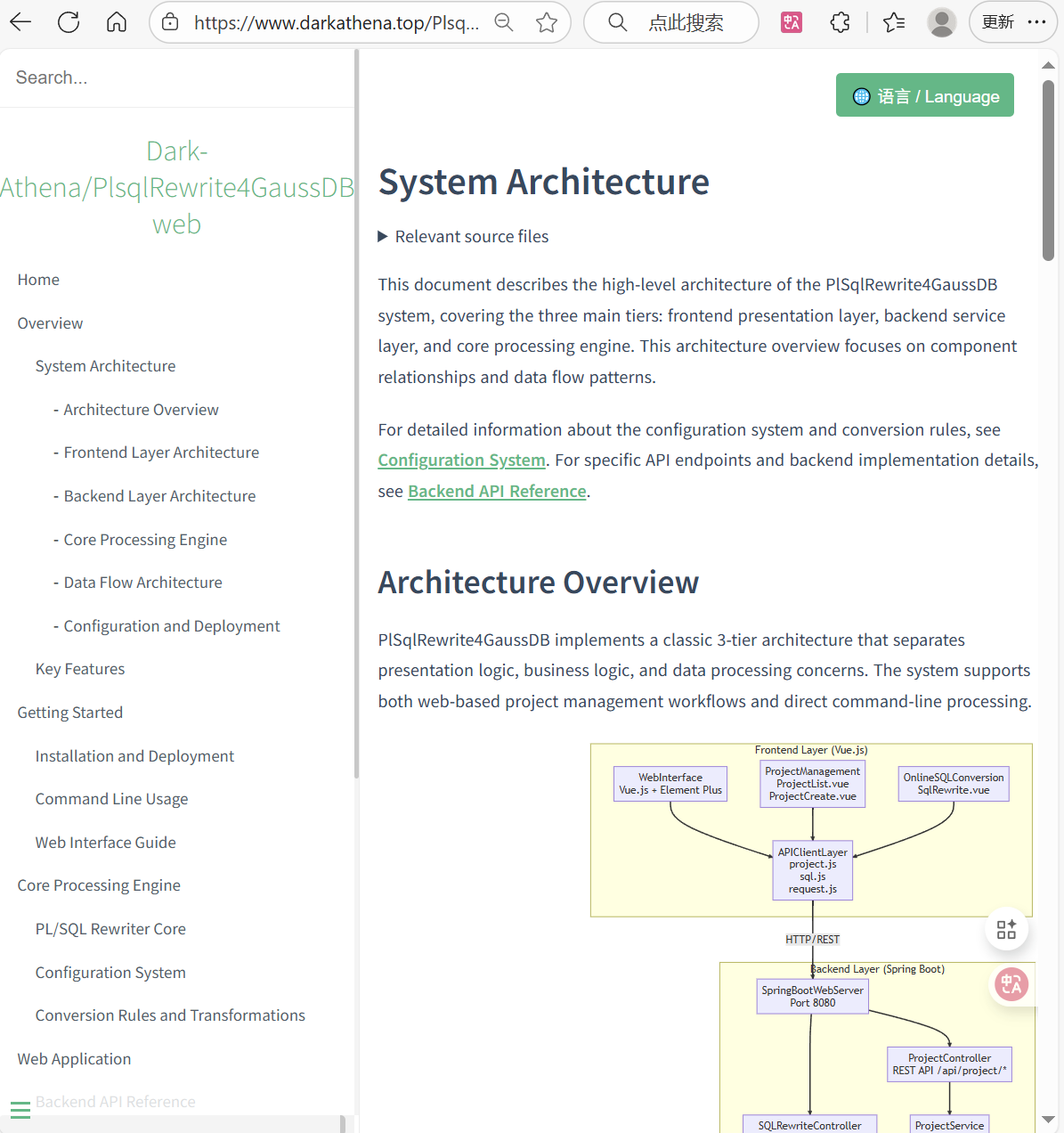This screenshot has height=1133, width=1064.
Task: Open Overview in the sidebar
Action: (50, 323)
